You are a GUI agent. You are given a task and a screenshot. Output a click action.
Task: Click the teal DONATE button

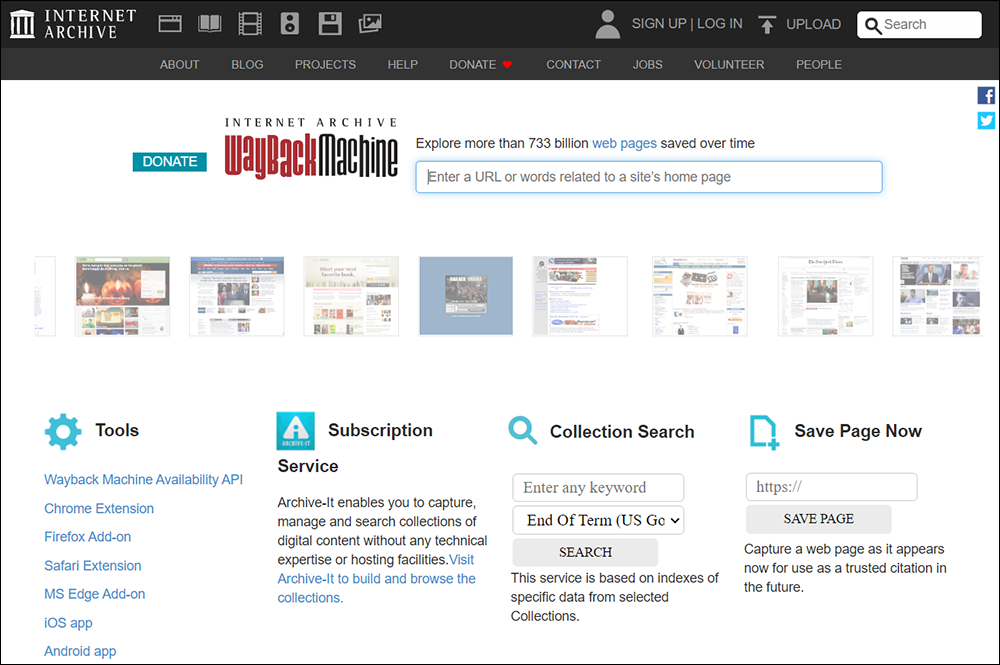[x=170, y=162]
